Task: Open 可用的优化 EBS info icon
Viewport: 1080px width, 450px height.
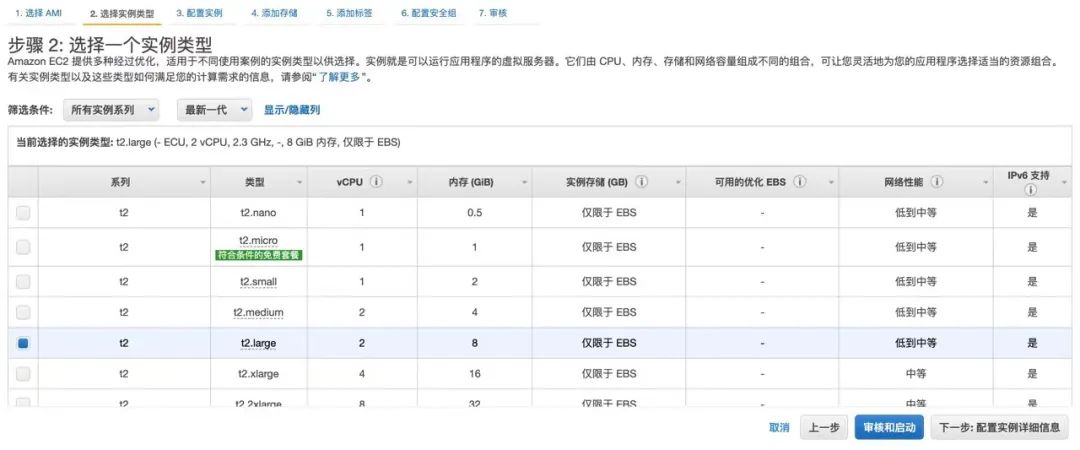Action: tap(800, 183)
